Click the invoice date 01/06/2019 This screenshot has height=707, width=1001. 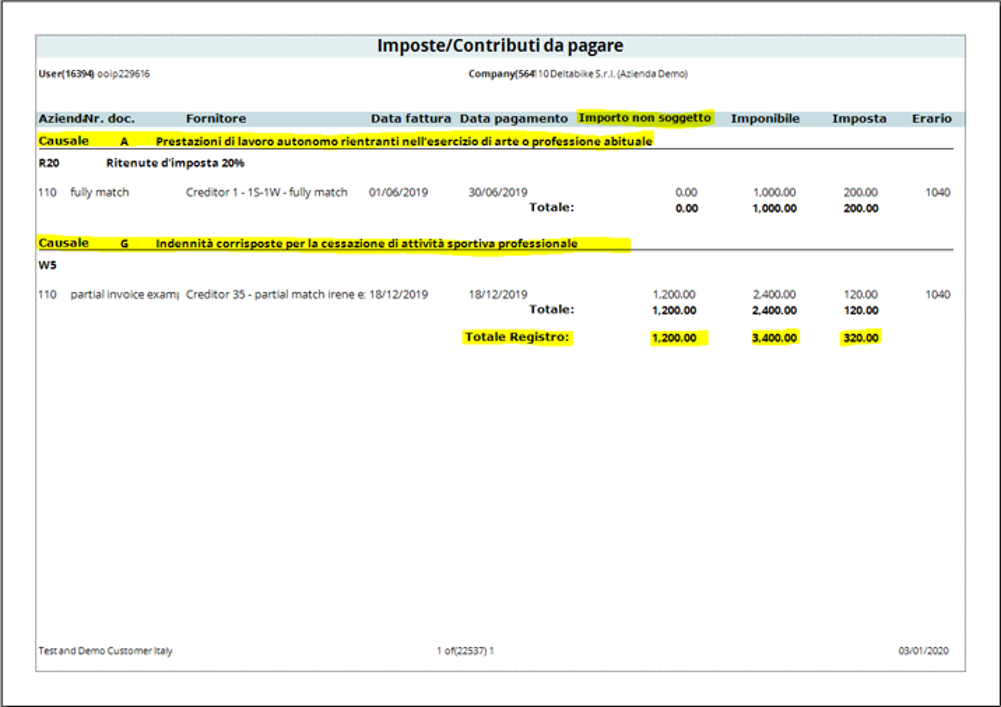[398, 192]
